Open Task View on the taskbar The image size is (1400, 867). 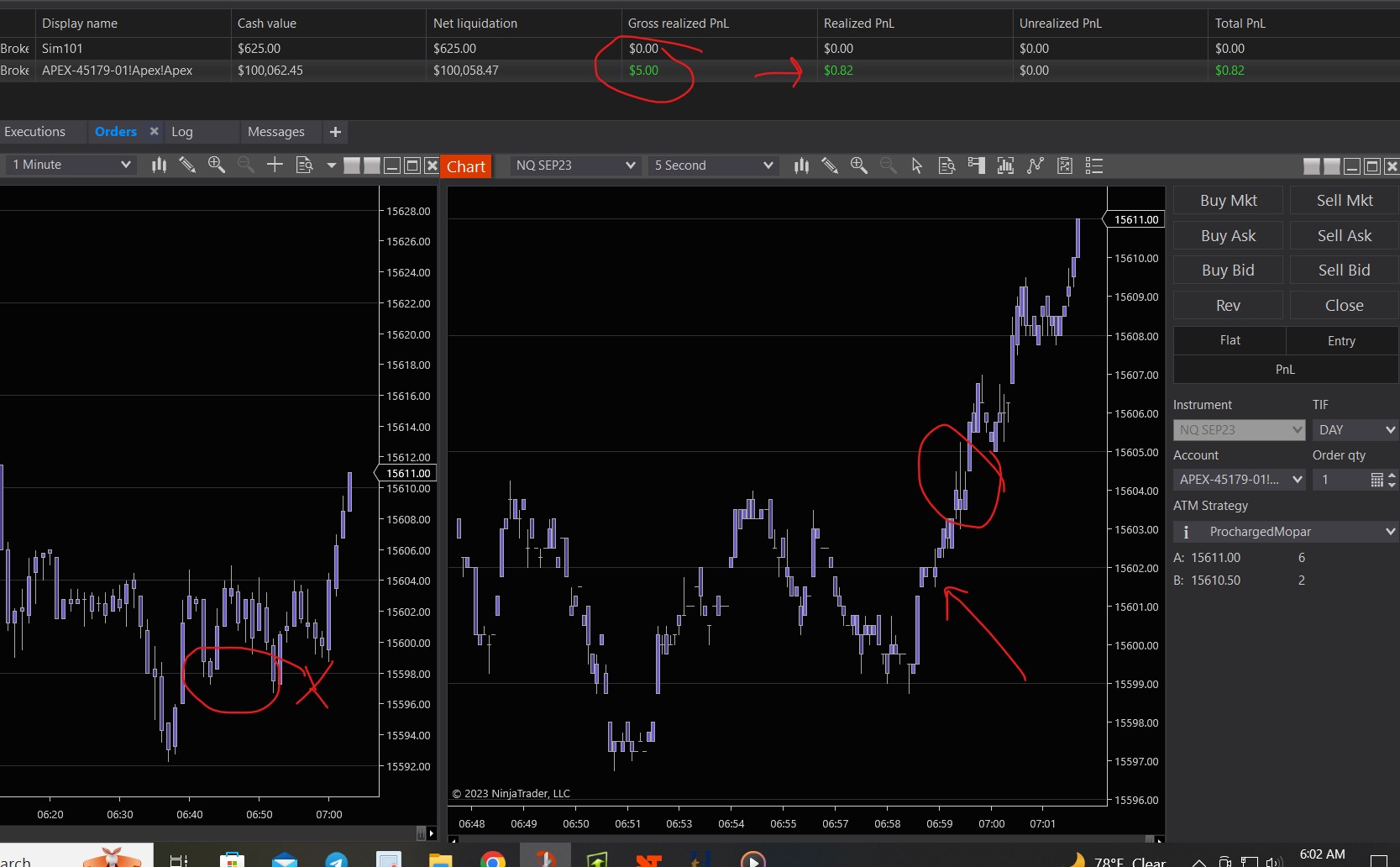179,860
